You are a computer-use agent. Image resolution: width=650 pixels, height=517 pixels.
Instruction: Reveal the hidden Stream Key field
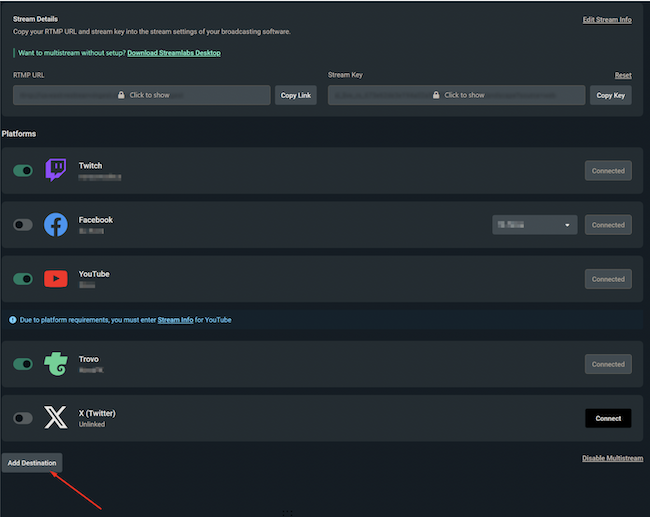pyautogui.click(x=456, y=95)
